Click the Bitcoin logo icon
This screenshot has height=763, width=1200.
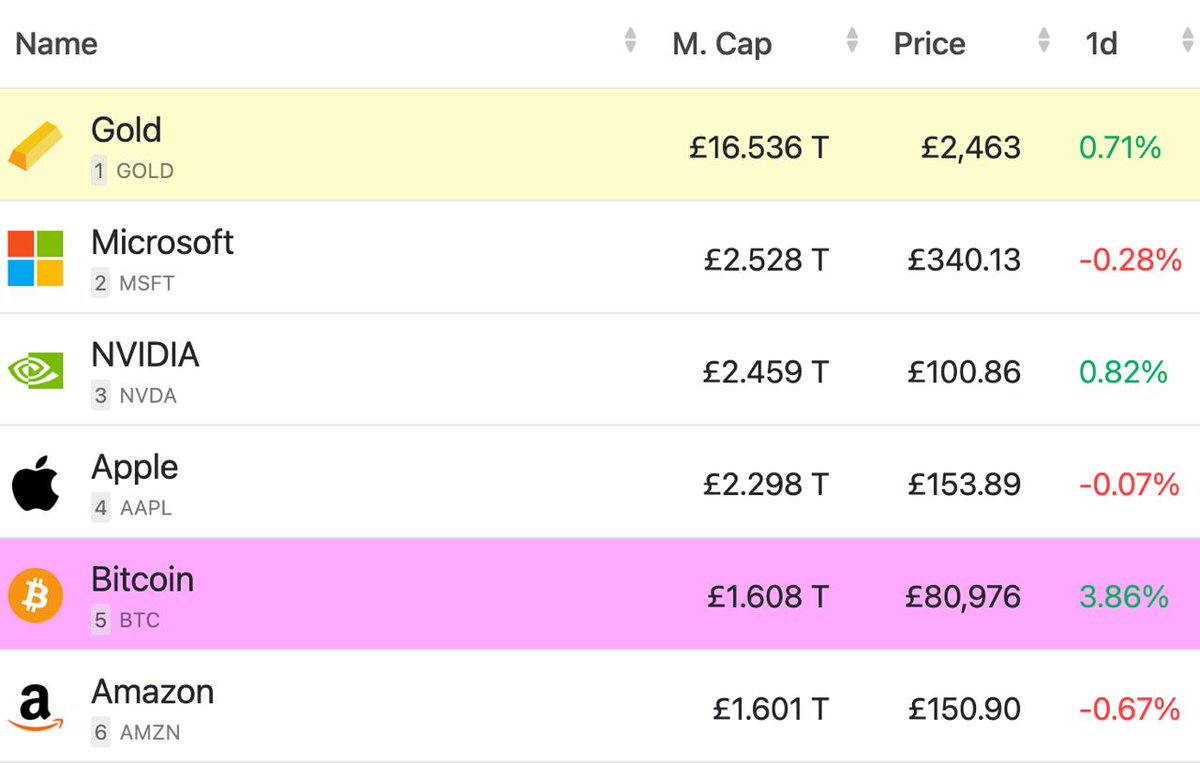pyautogui.click(x=36, y=595)
